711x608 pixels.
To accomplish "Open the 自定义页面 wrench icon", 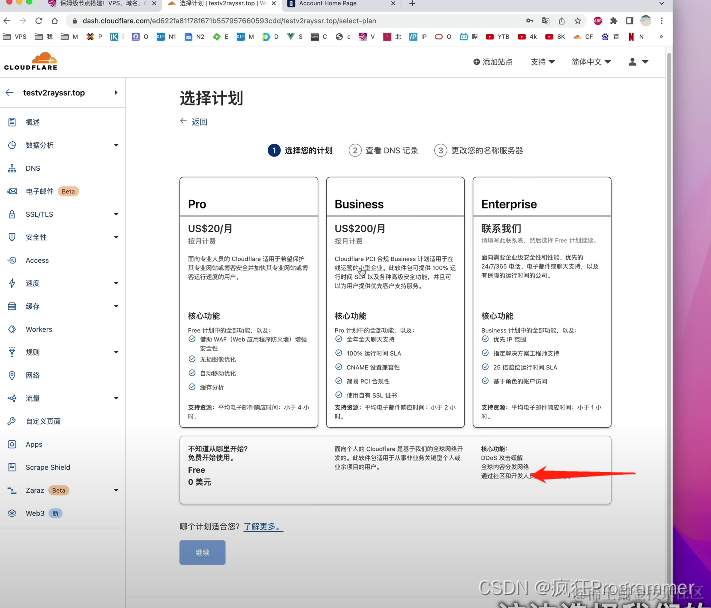I will pos(12,421).
